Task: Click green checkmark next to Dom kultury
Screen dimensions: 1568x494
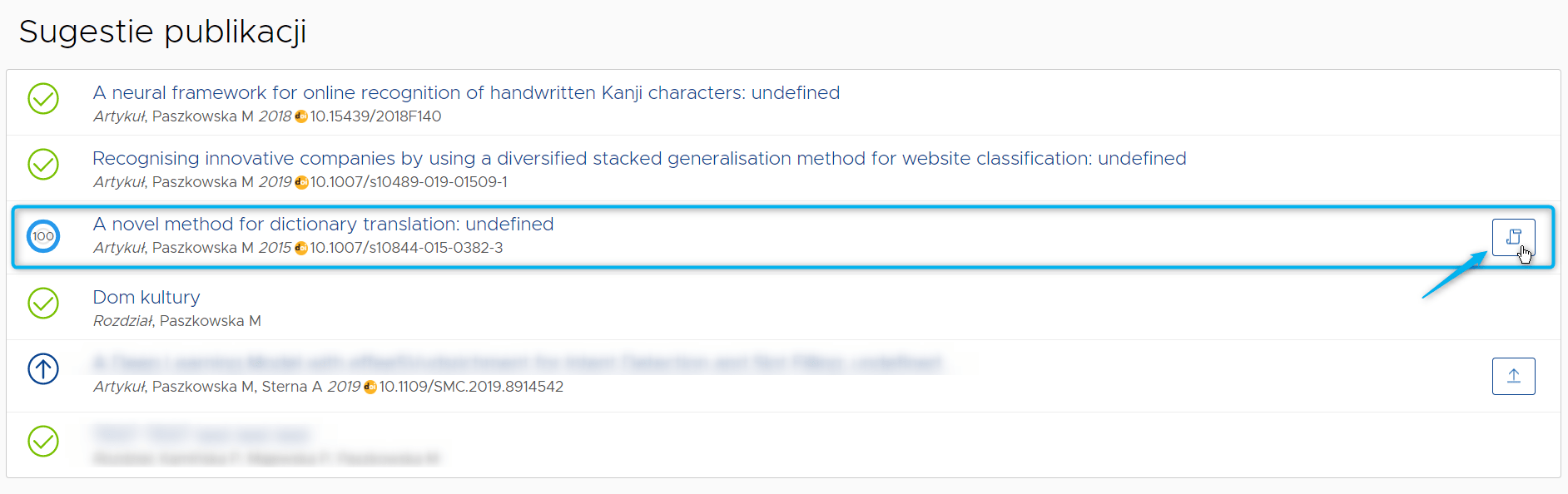Action: 43,303
